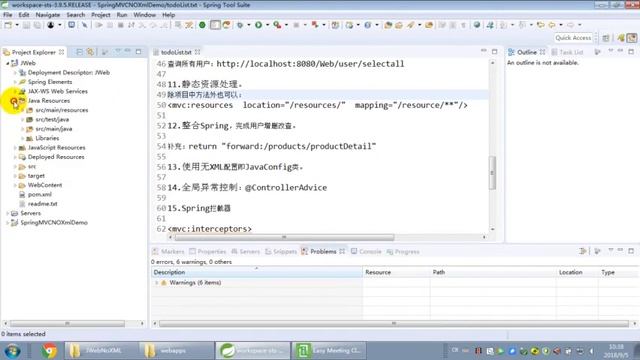Switch to the Console tab
This screenshot has width=640, height=360.
(x=366, y=251)
